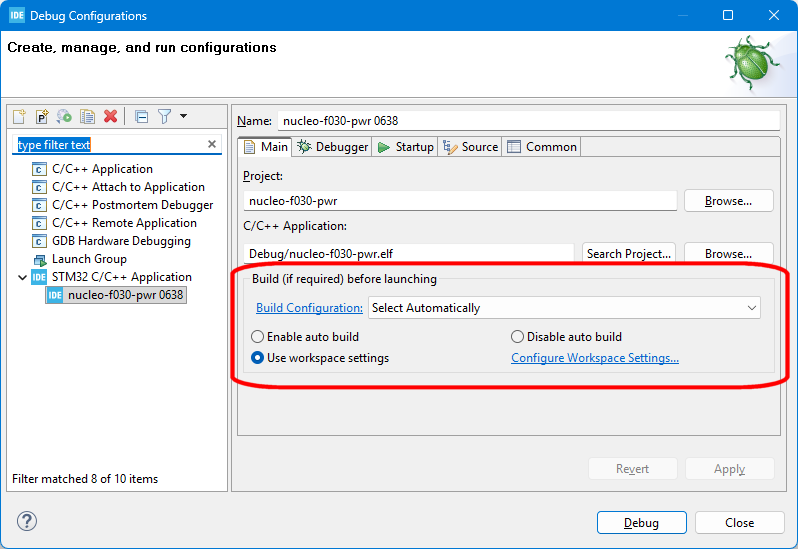Browse for the C/C++ Application file
Screen dimensions: 798x549
pyautogui.click(x=728, y=253)
